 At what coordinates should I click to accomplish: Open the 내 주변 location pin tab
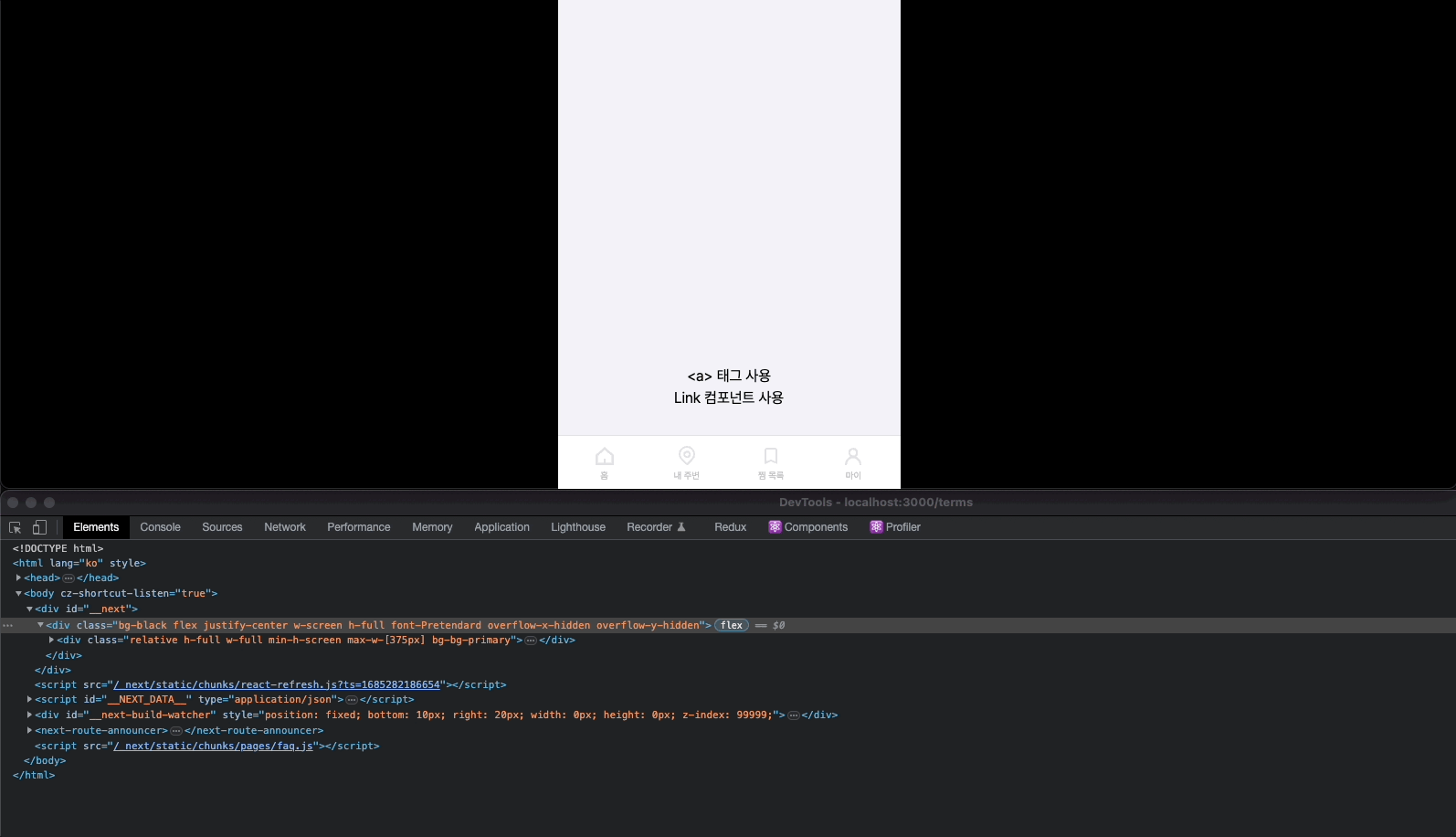tap(687, 462)
